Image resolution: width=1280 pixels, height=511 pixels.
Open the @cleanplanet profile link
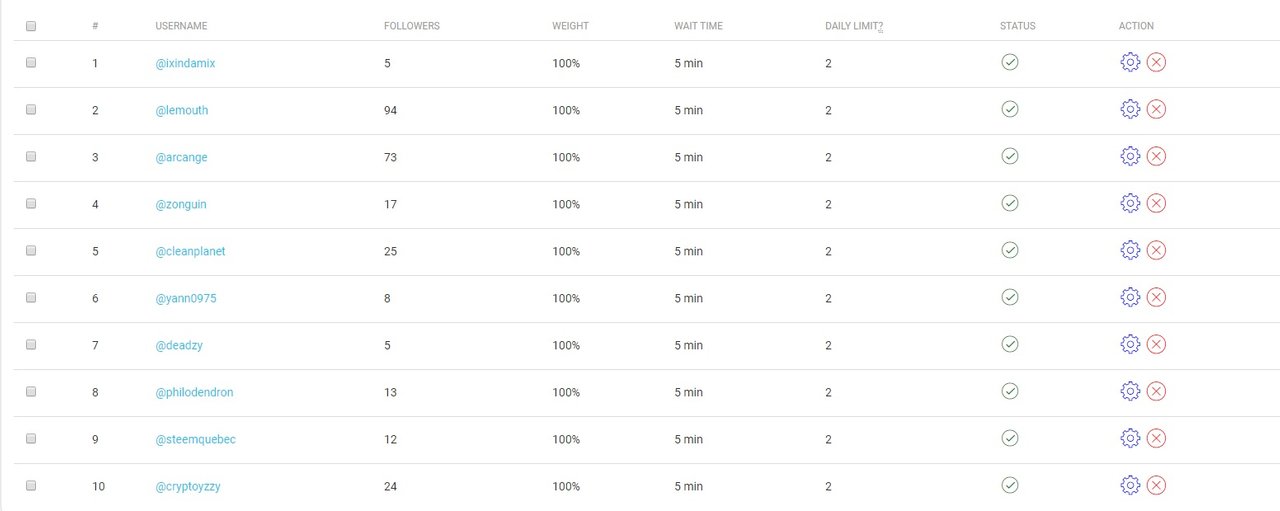[190, 251]
